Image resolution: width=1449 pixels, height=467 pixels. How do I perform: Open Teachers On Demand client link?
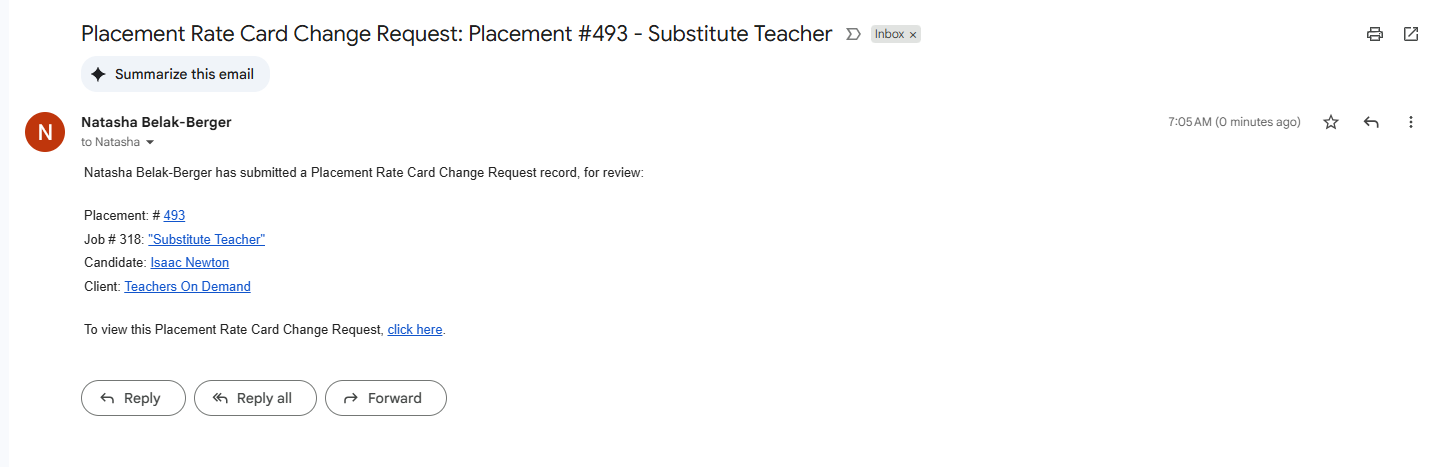(x=187, y=286)
